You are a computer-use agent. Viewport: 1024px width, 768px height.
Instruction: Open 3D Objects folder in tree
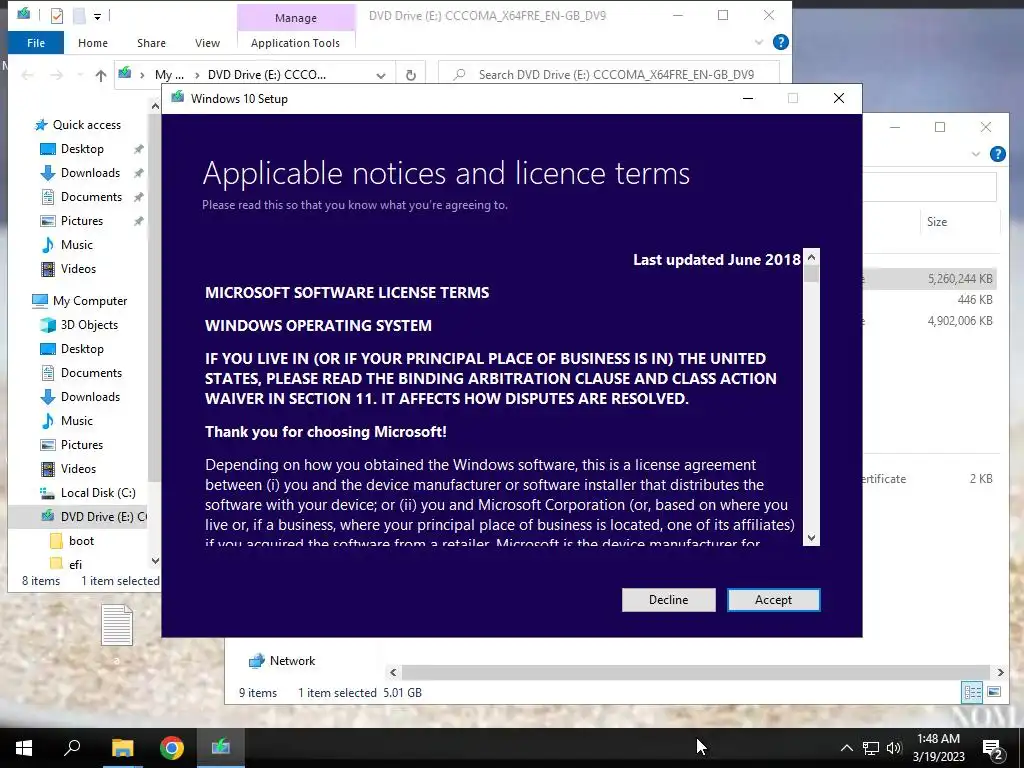pos(89,325)
